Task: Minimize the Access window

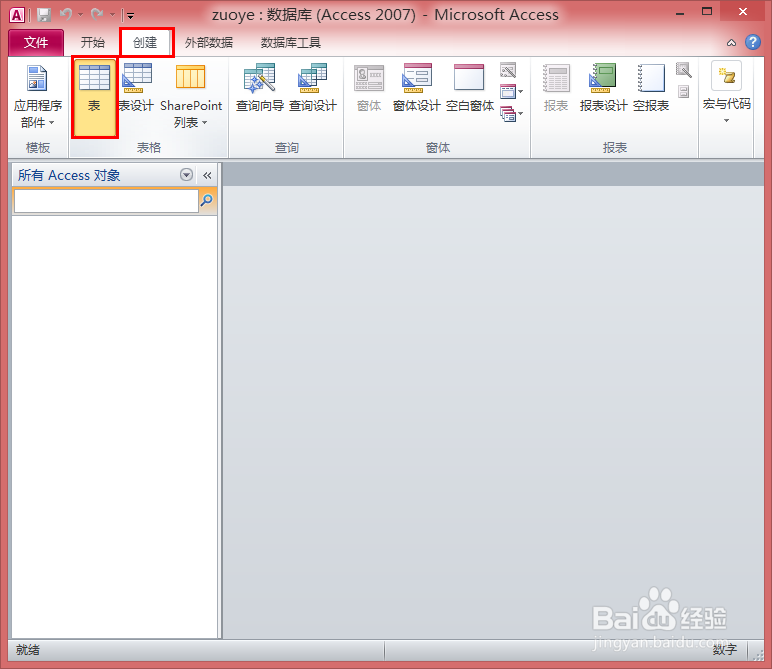Action: coord(680,13)
